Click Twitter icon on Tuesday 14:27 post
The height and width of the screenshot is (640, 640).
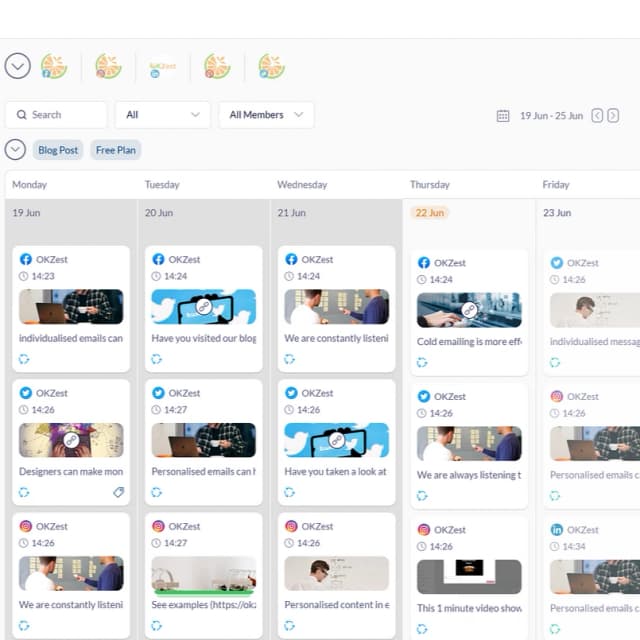(158, 393)
